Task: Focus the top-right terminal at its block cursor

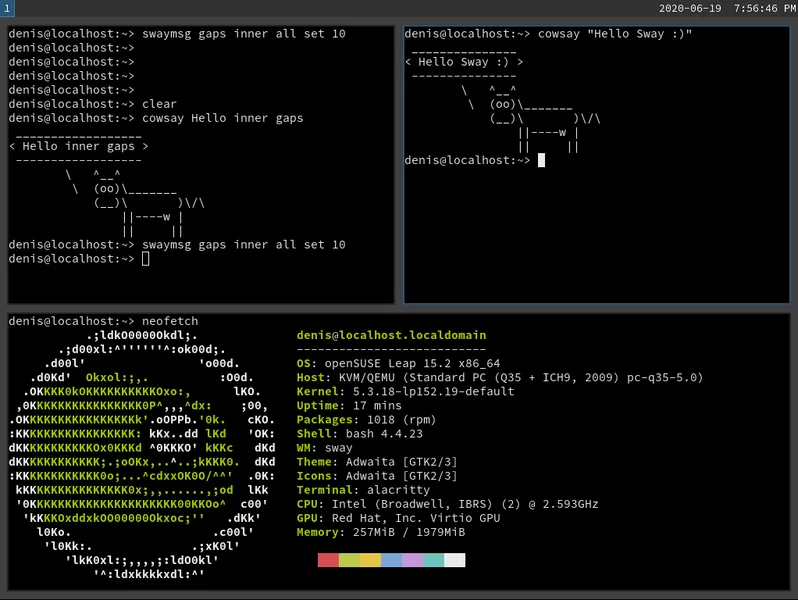Action: [541, 160]
